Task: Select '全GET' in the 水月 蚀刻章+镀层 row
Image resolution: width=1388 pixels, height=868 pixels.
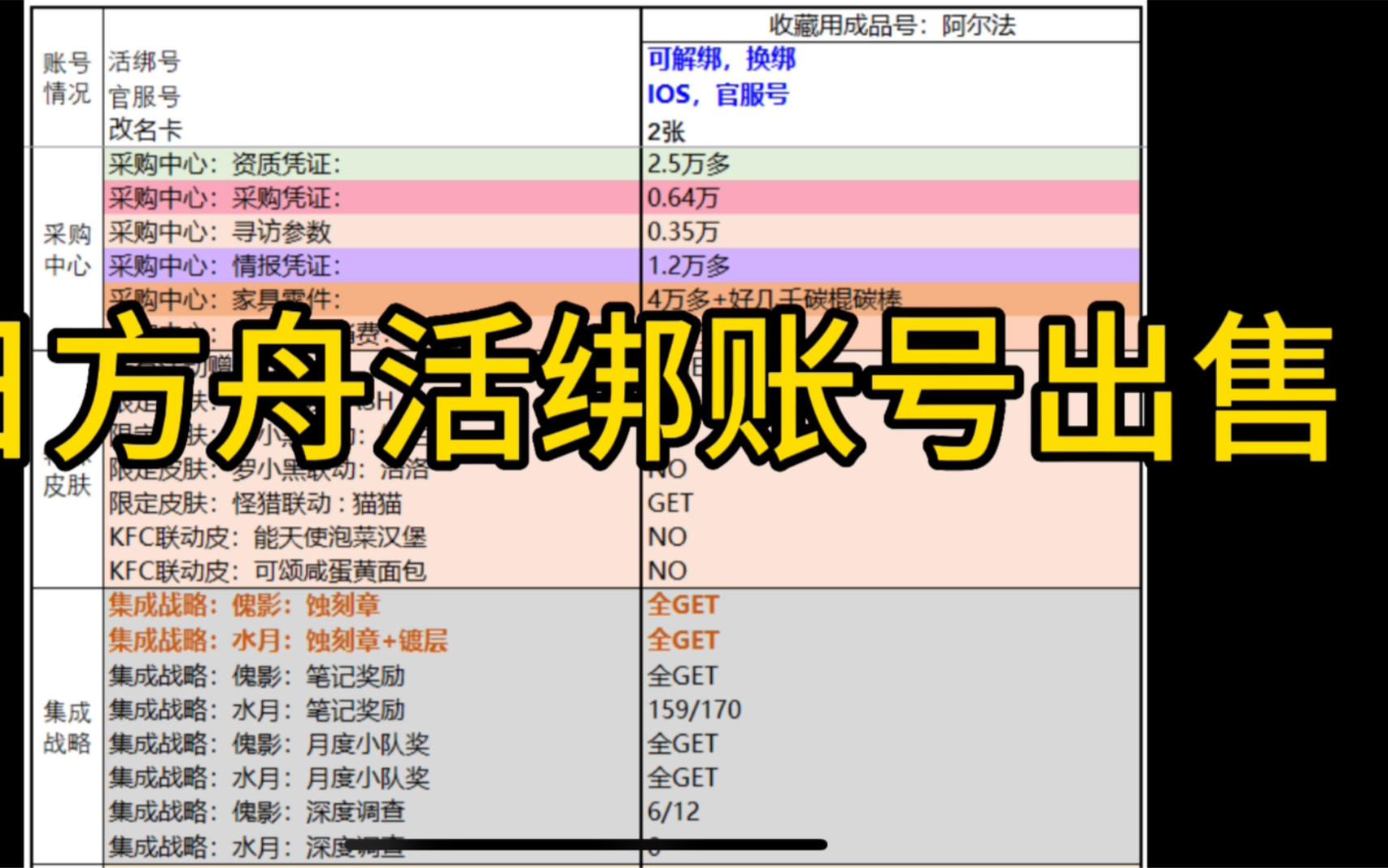Action: [x=683, y=641]
